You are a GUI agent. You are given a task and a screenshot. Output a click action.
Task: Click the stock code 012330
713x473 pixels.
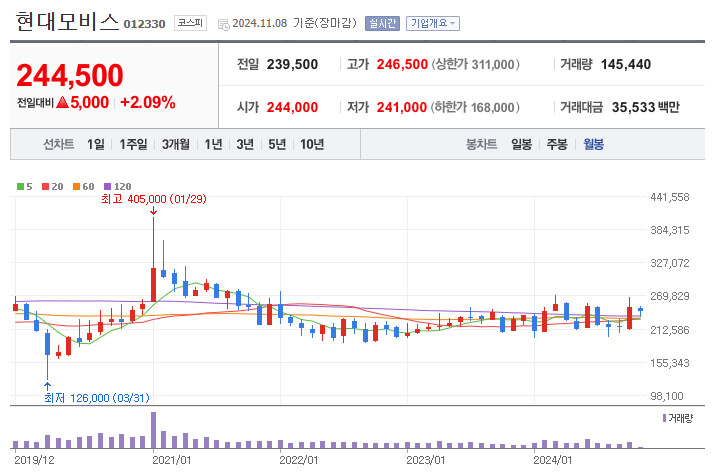coord(144,24)
